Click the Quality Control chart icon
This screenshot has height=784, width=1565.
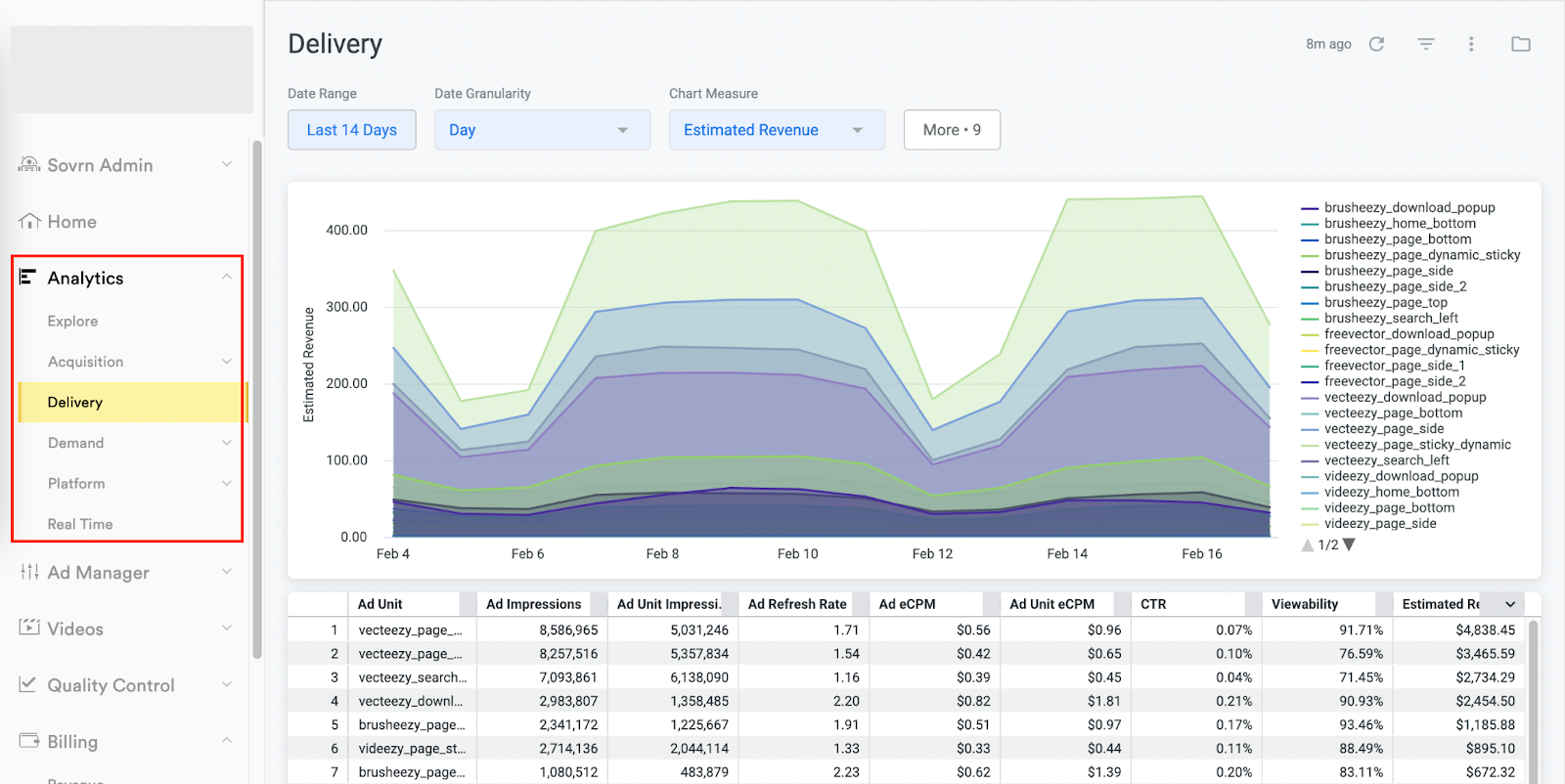(x=29, y=684)
